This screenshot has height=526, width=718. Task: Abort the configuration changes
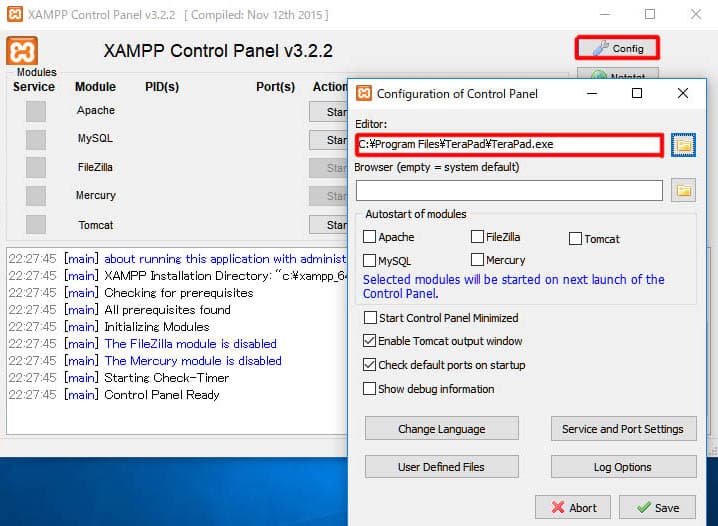point(573,507)
